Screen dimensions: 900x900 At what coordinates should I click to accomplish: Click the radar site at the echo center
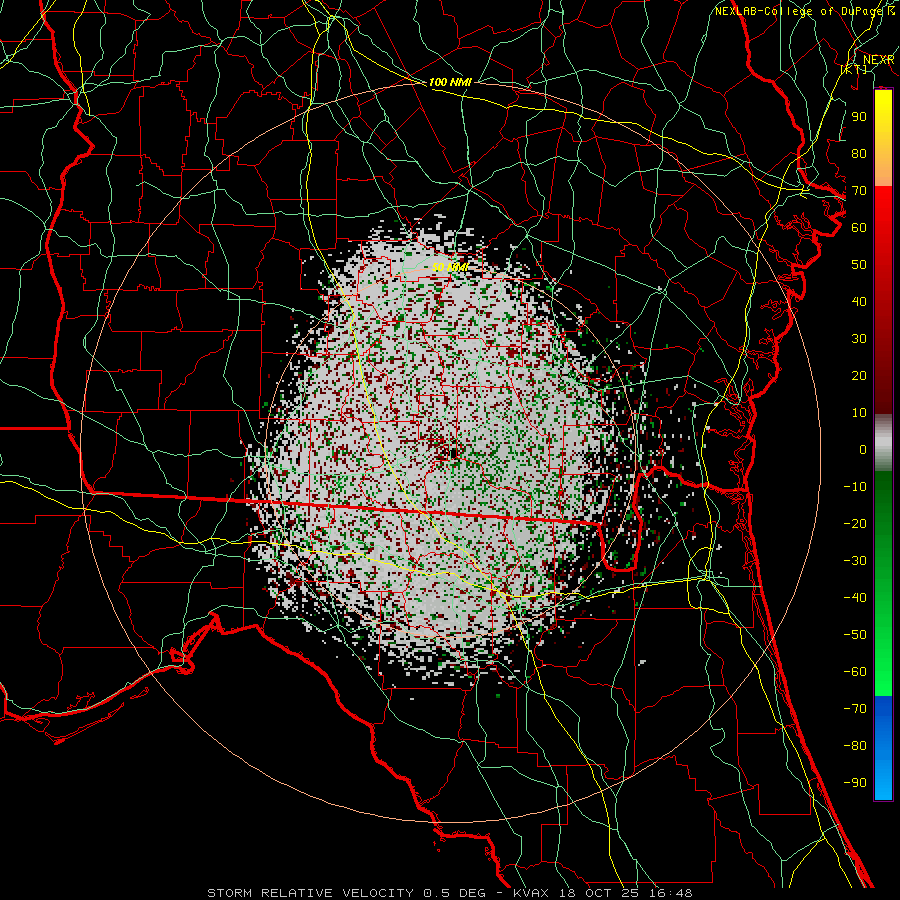point(454,454)
